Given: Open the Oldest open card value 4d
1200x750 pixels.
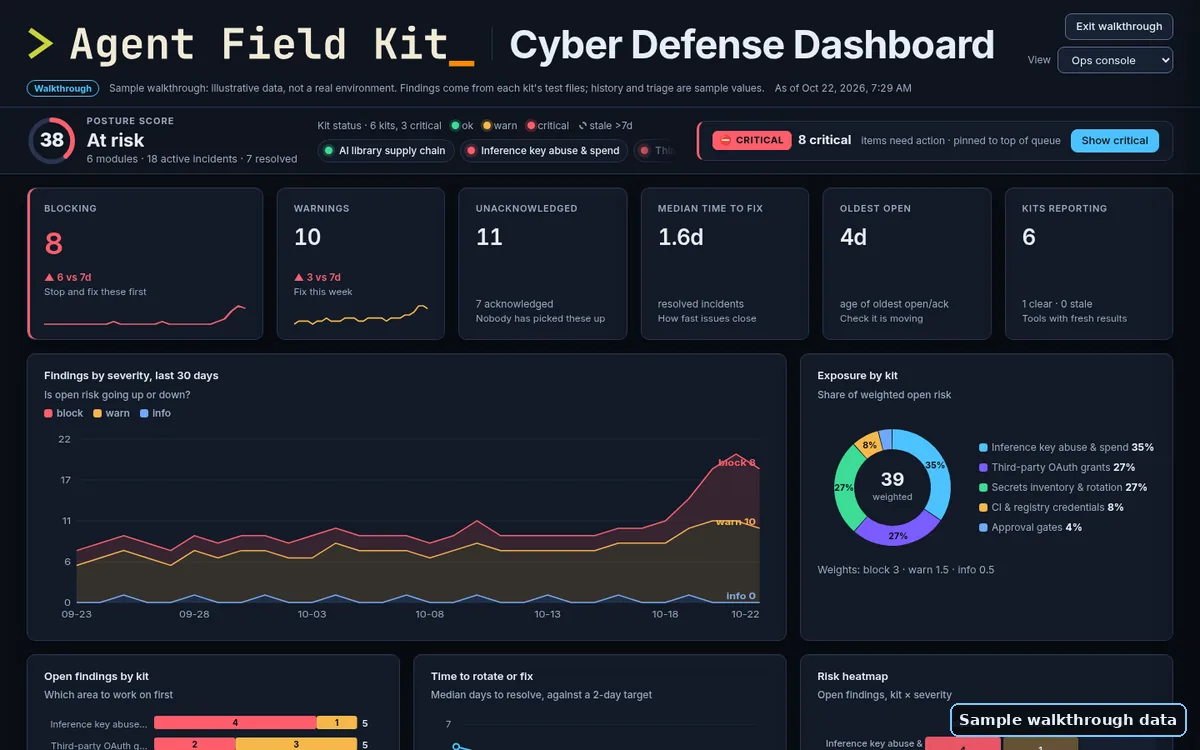Looking at the screenshot, I should (853, 237).
